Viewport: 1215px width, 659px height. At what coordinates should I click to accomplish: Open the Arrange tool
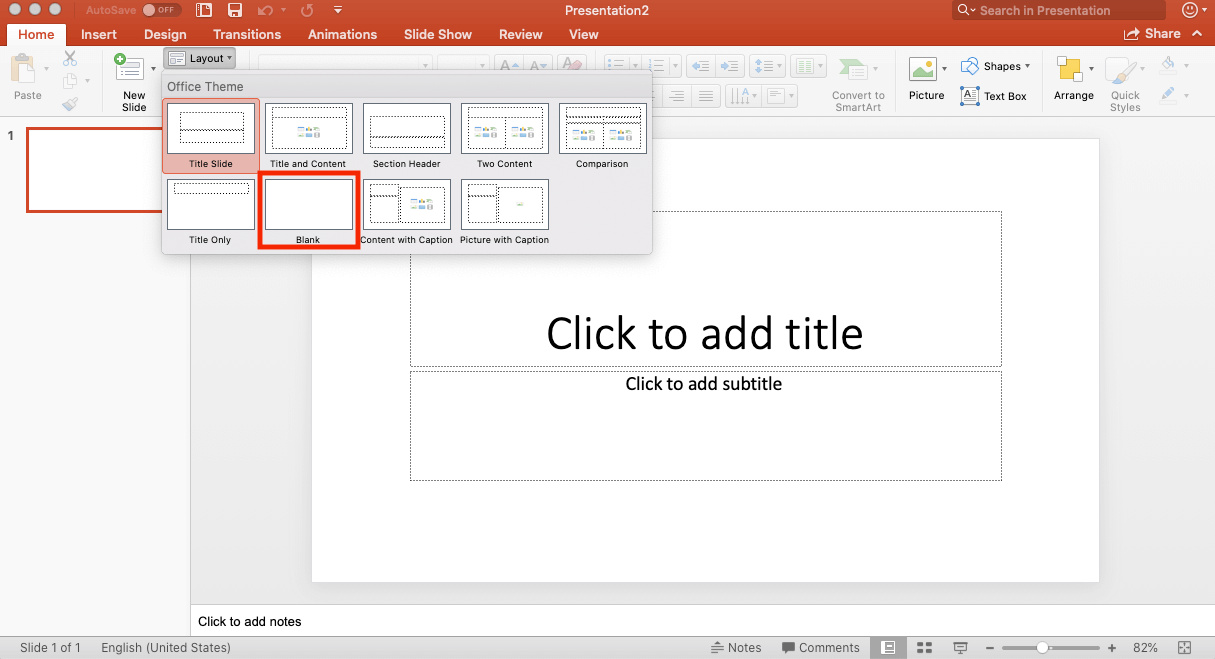coord(1073,79)
